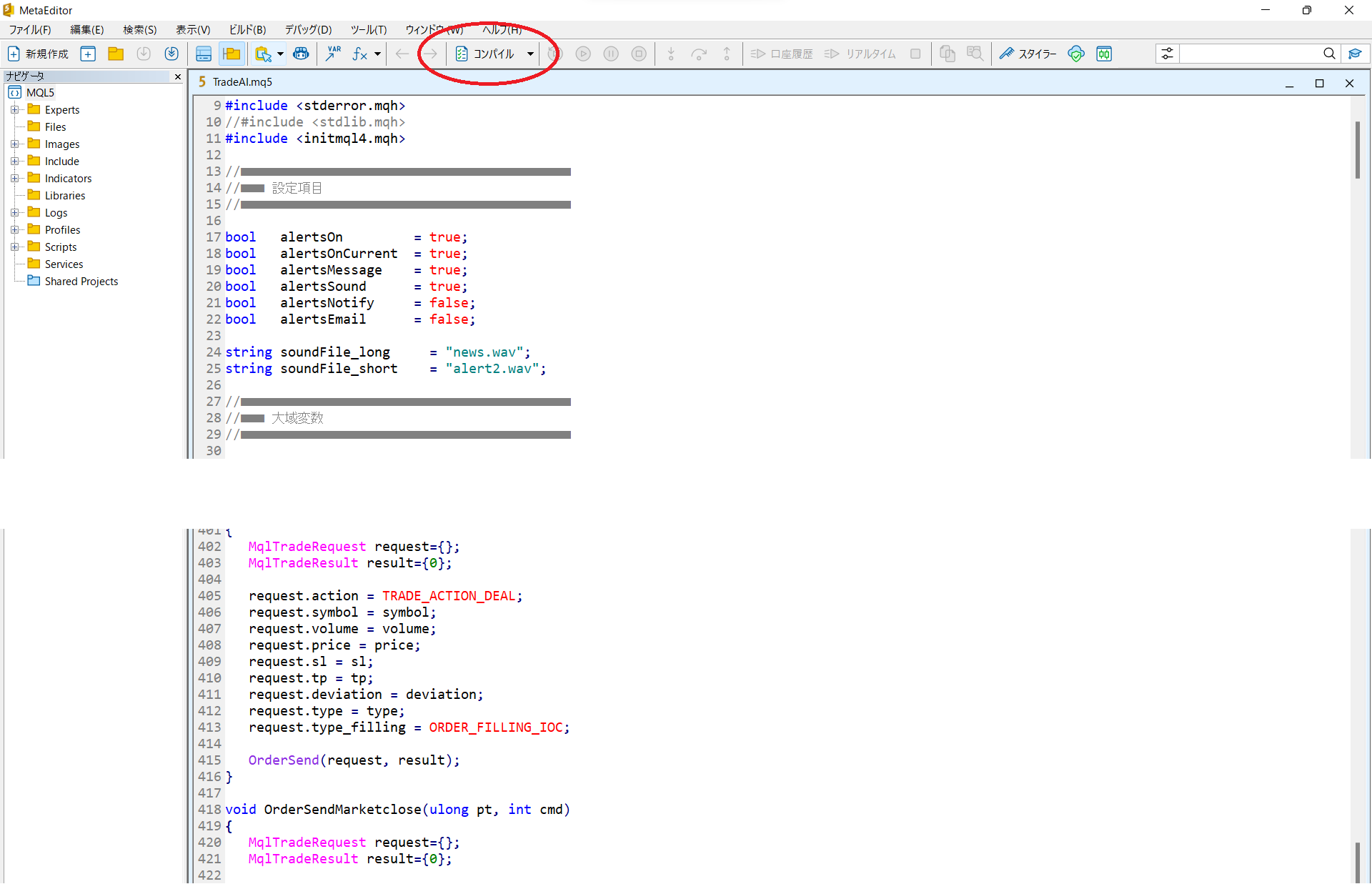Image resolution: width=1372 pixels, height=884 pixels.
Task: Click the robot MQL Wizard icon
Action: (x=301, y=54)
